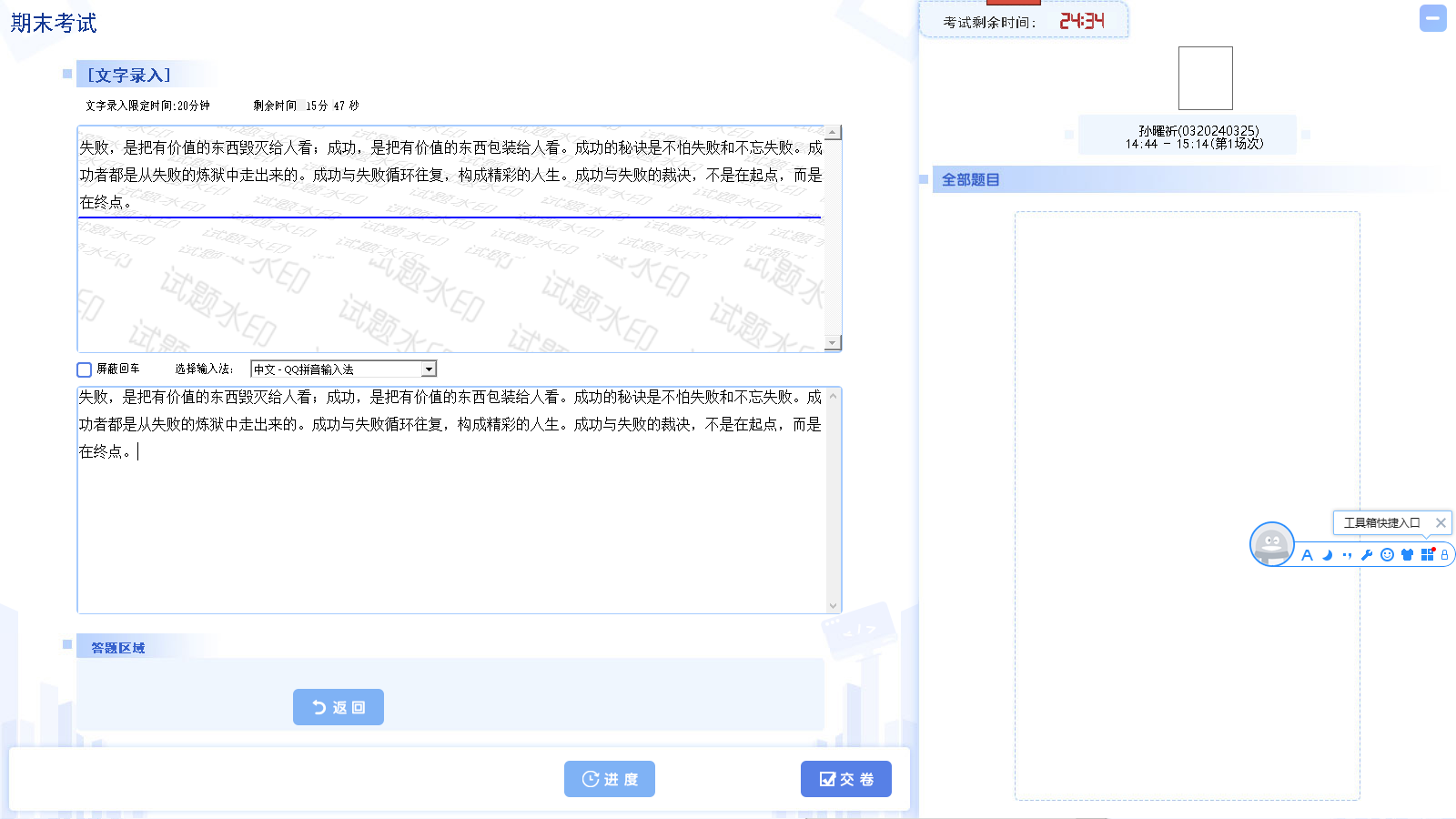Click the candidate photo thumbnail
The image size is (1456, 819).
(x=1205, y=78)
